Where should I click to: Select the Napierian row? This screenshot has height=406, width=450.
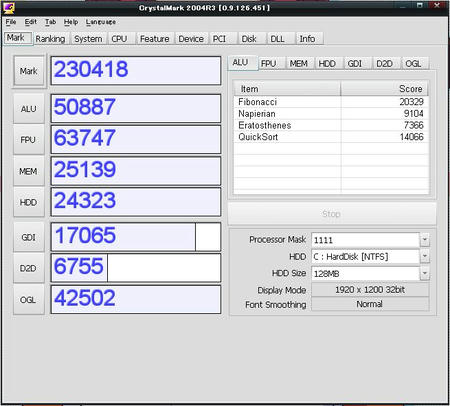pyautogui.click(x=331, y=113)
